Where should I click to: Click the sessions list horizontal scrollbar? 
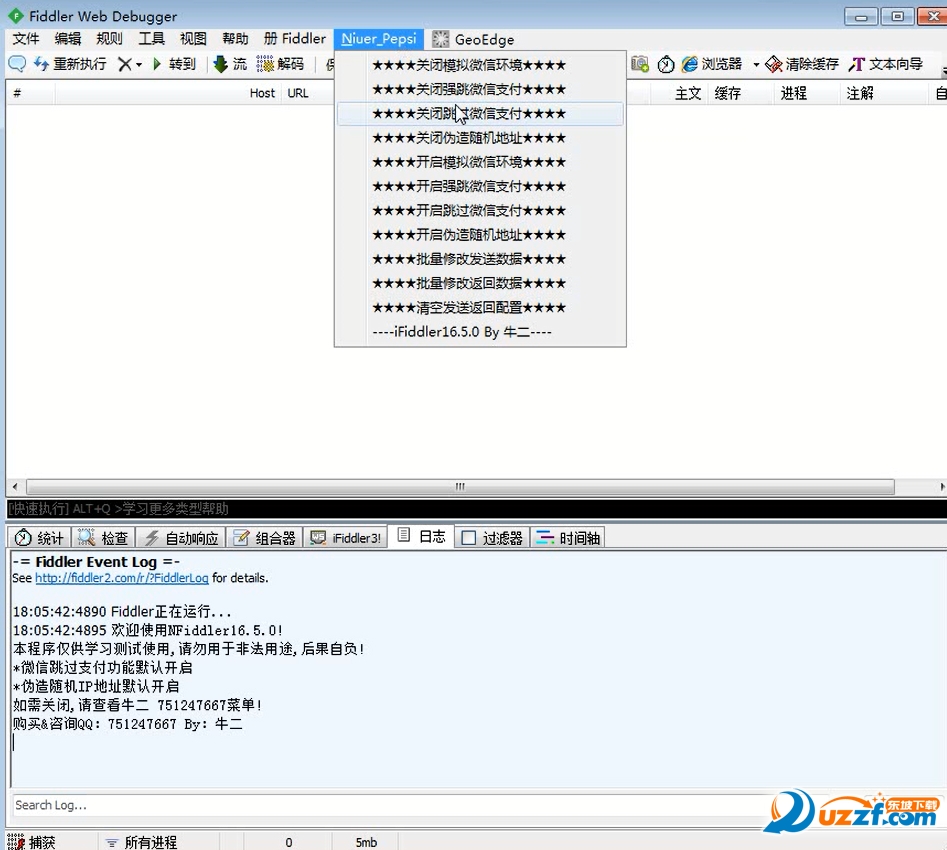(460, 487)
